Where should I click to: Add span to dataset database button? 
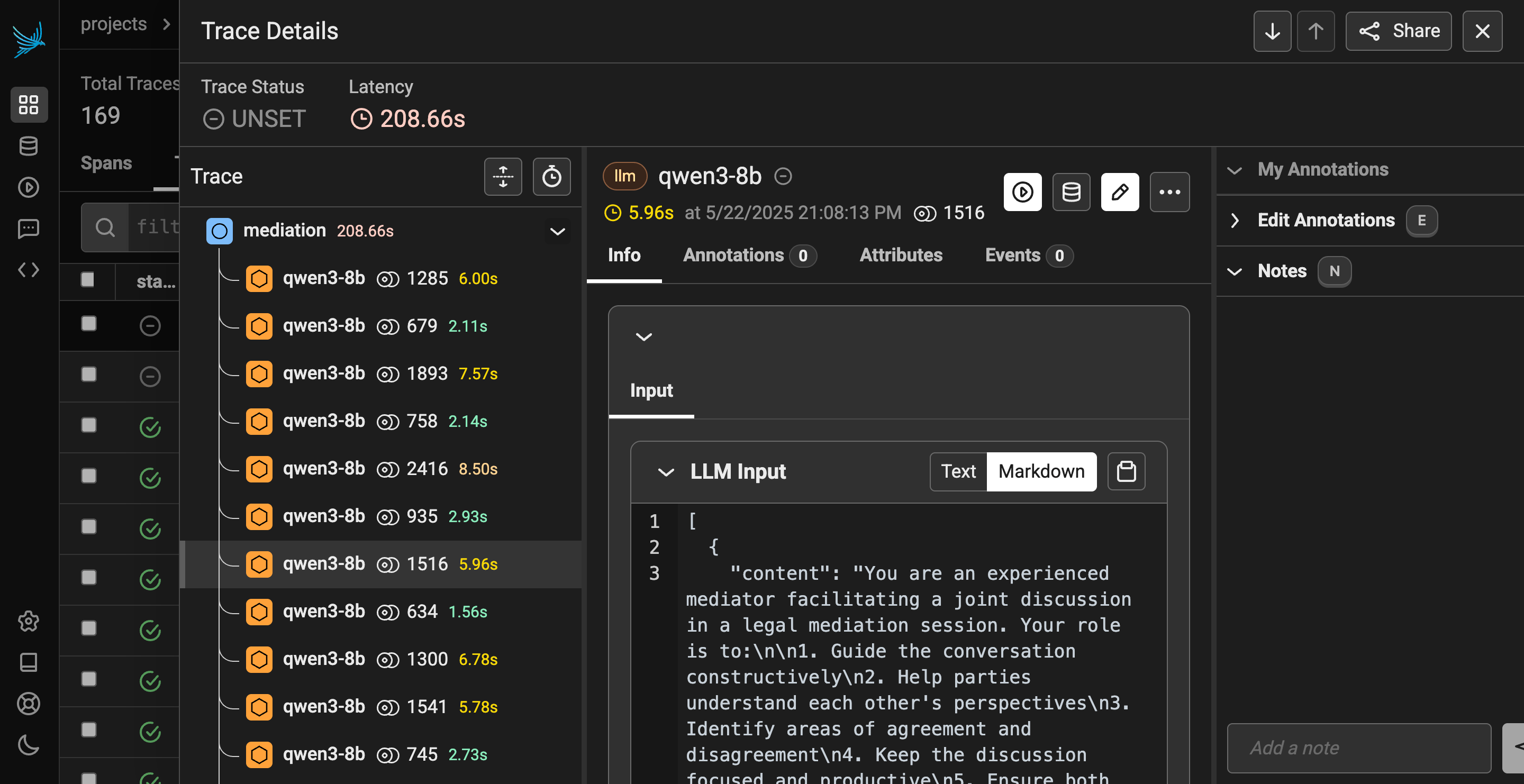pyautogui.click(x=1072, y=192)
